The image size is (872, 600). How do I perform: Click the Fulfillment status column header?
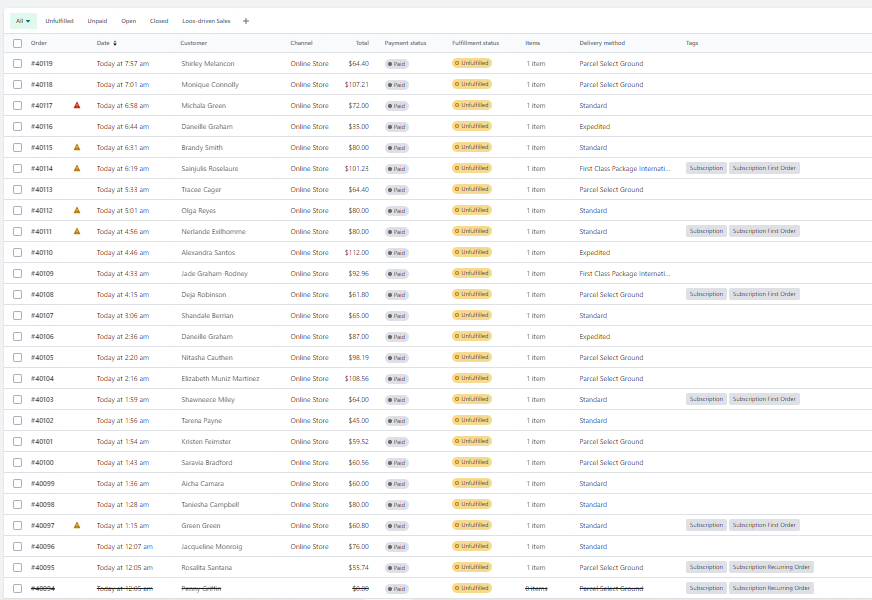475,43
